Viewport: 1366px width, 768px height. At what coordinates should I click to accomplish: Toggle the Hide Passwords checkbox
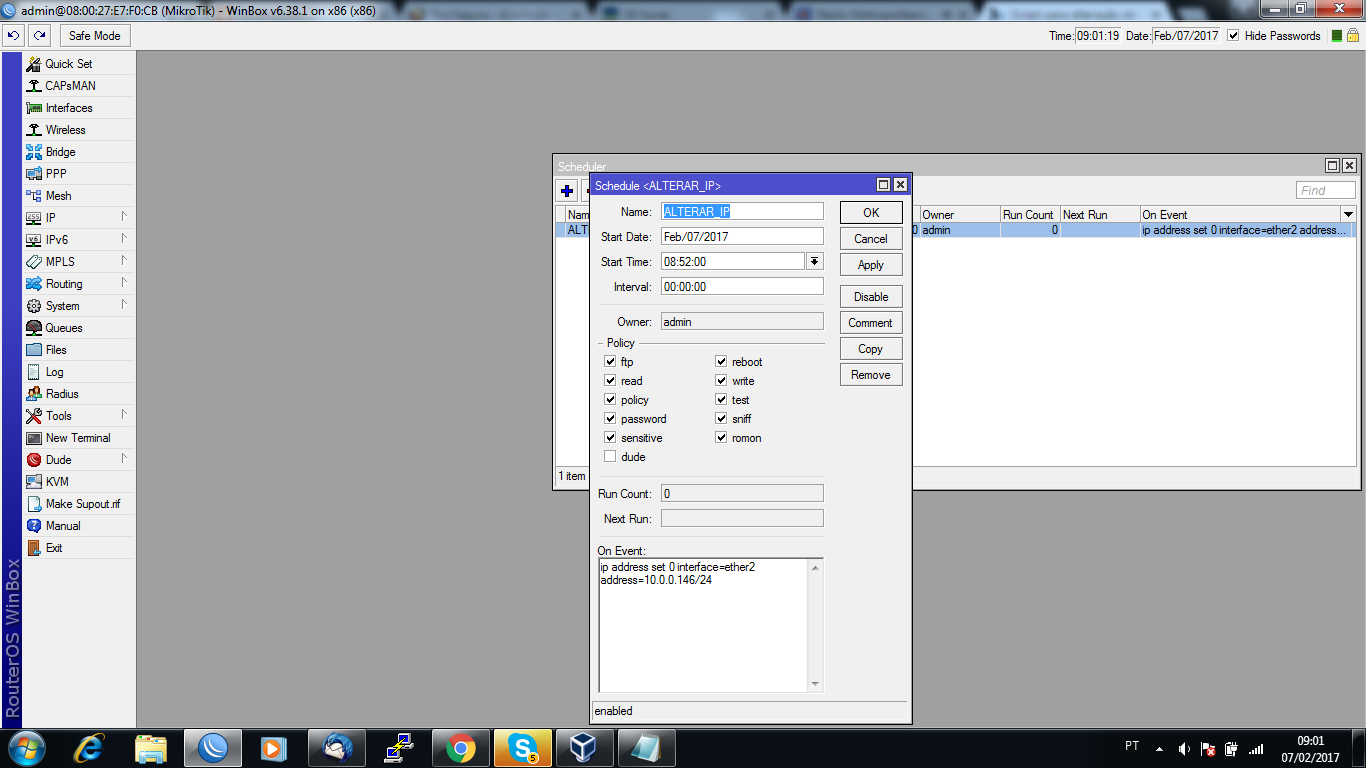tap(1233, 36)
